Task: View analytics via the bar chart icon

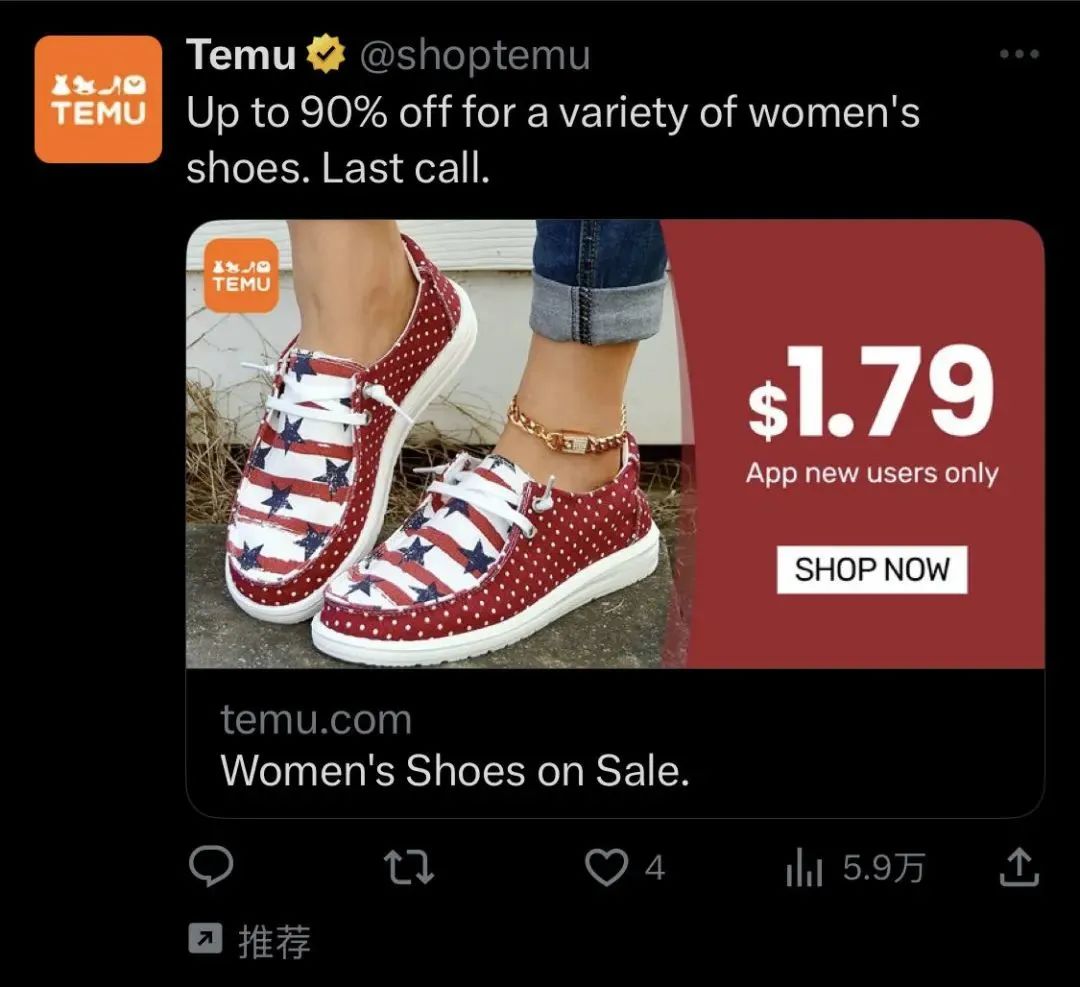Action: click(x=804, y=867)
